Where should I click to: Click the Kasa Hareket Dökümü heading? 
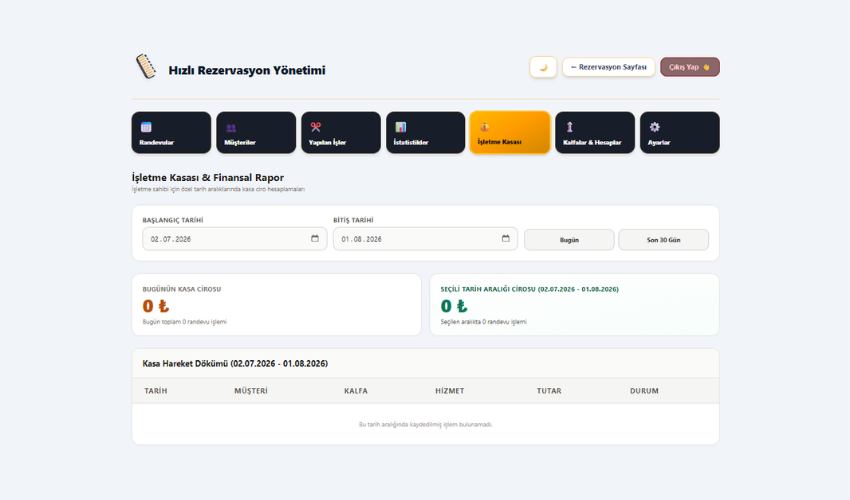pos(235,364)
